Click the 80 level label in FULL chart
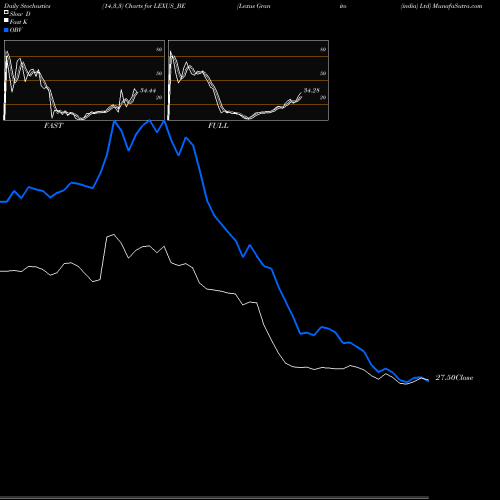This screenshot has height=500, width=500. [x=323, y=49]
